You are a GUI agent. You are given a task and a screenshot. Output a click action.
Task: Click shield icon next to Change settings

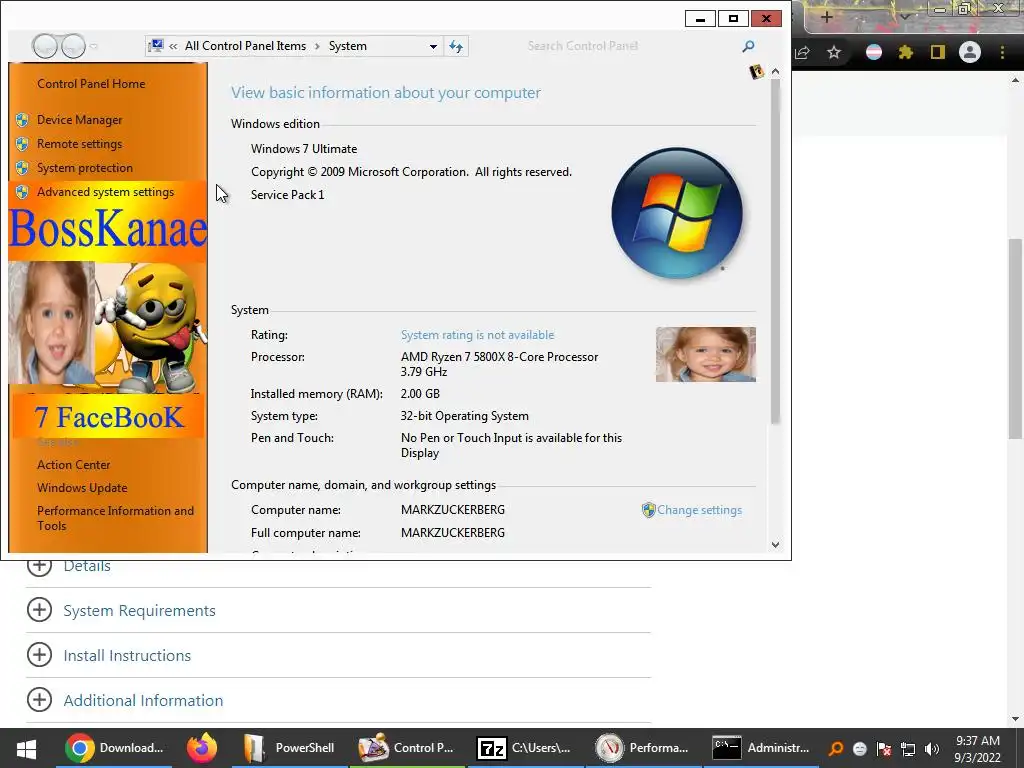point(648,510)
